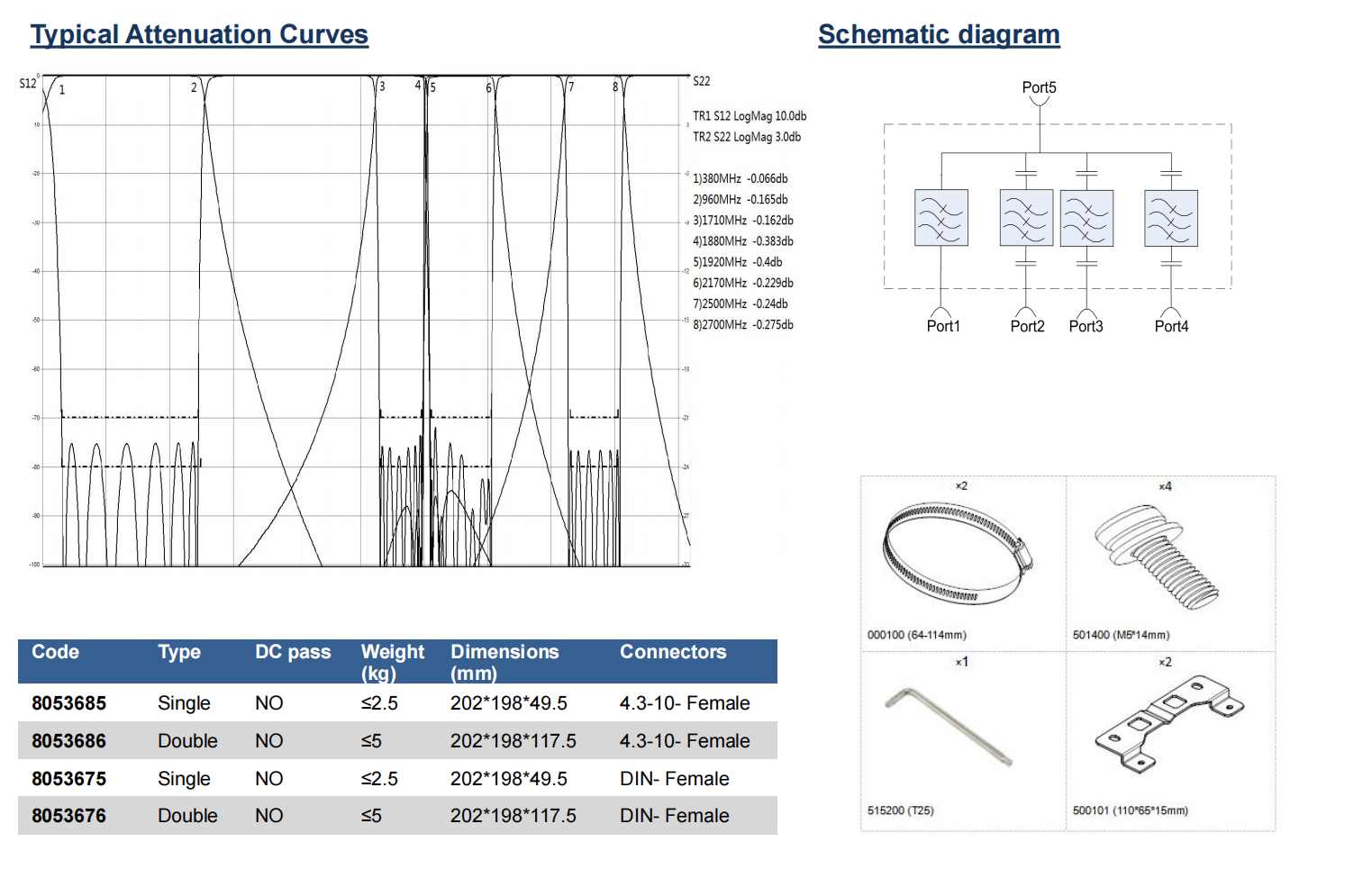Click the M5*14mm screw image

[1159, 556]
